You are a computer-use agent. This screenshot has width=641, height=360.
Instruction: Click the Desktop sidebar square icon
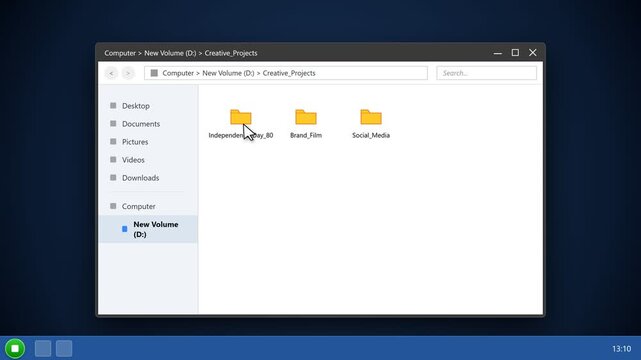113,105
